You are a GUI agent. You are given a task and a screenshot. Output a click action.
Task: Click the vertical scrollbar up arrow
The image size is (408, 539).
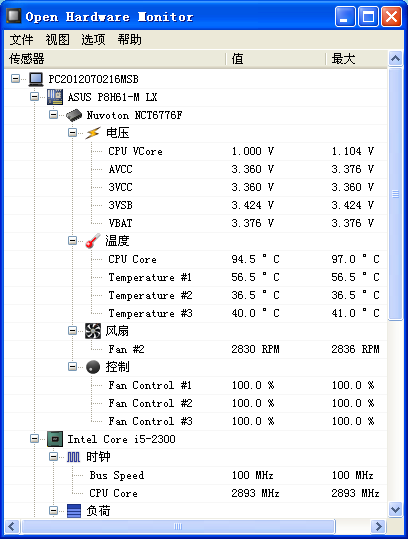(x=395, y=58)
